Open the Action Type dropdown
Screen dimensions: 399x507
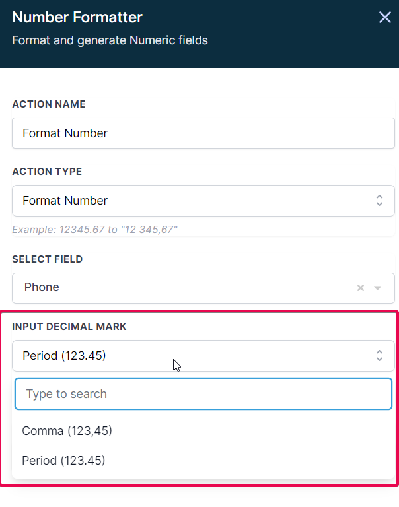(203, 201)
